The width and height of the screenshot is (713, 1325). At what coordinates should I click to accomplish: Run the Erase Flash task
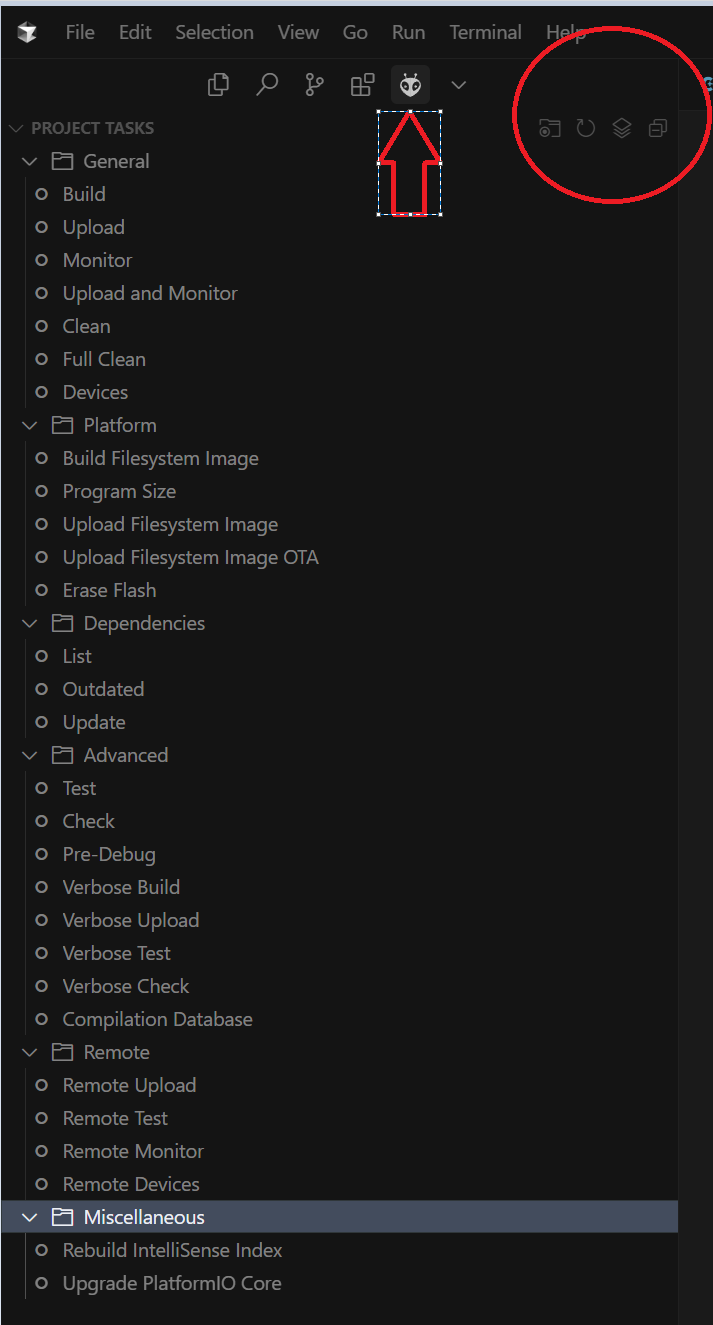[x=109, y=590]
